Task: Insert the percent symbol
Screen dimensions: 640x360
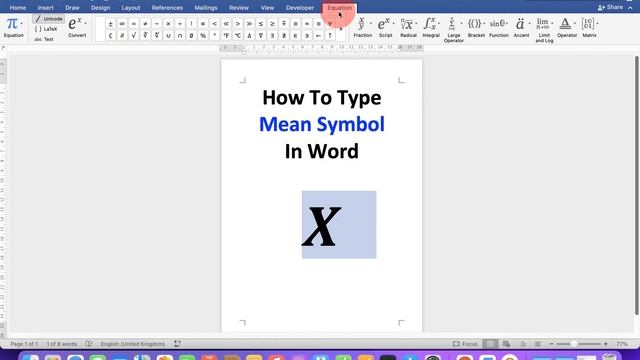Action: click(203, 36)
